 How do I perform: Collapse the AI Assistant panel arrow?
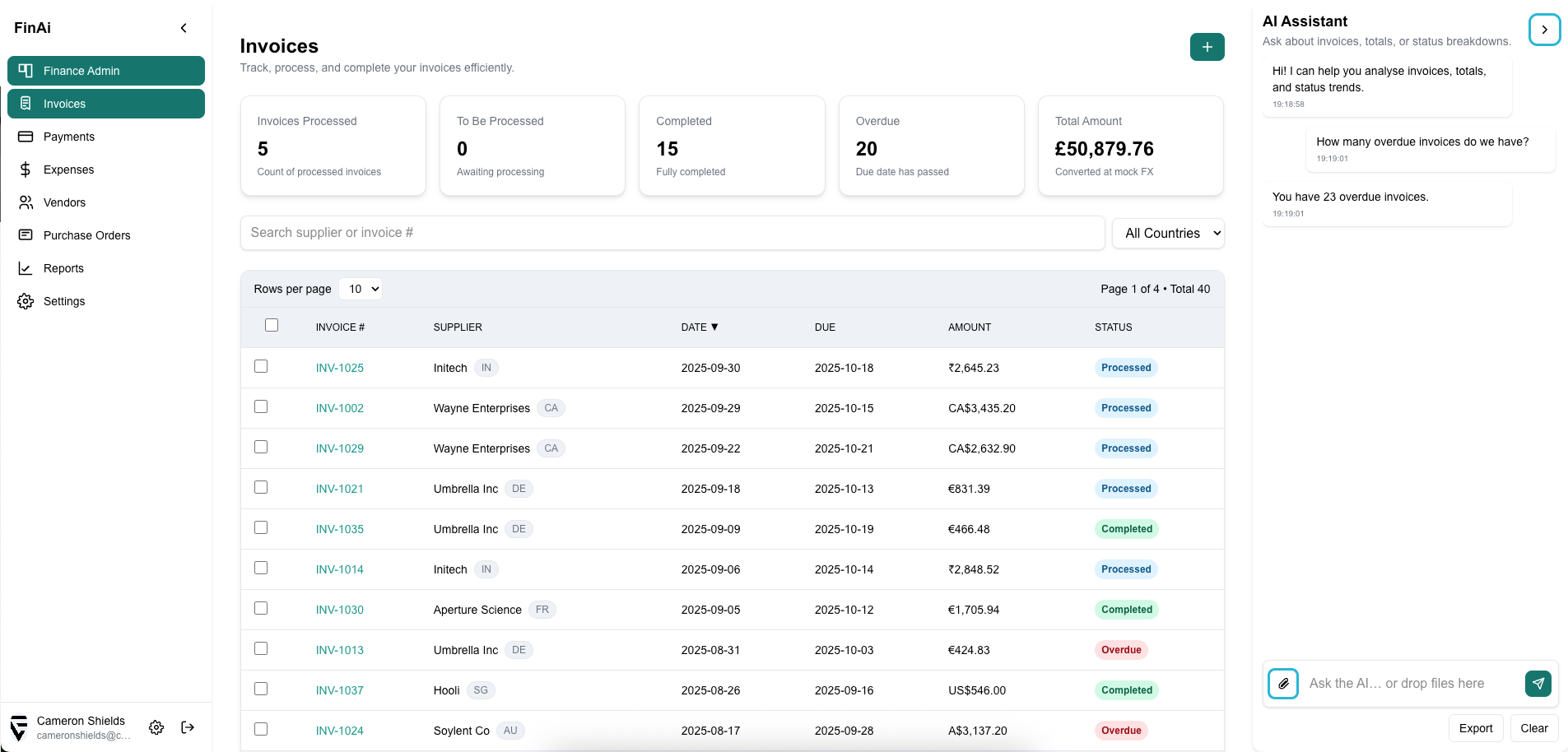(x=1544, y=30)
